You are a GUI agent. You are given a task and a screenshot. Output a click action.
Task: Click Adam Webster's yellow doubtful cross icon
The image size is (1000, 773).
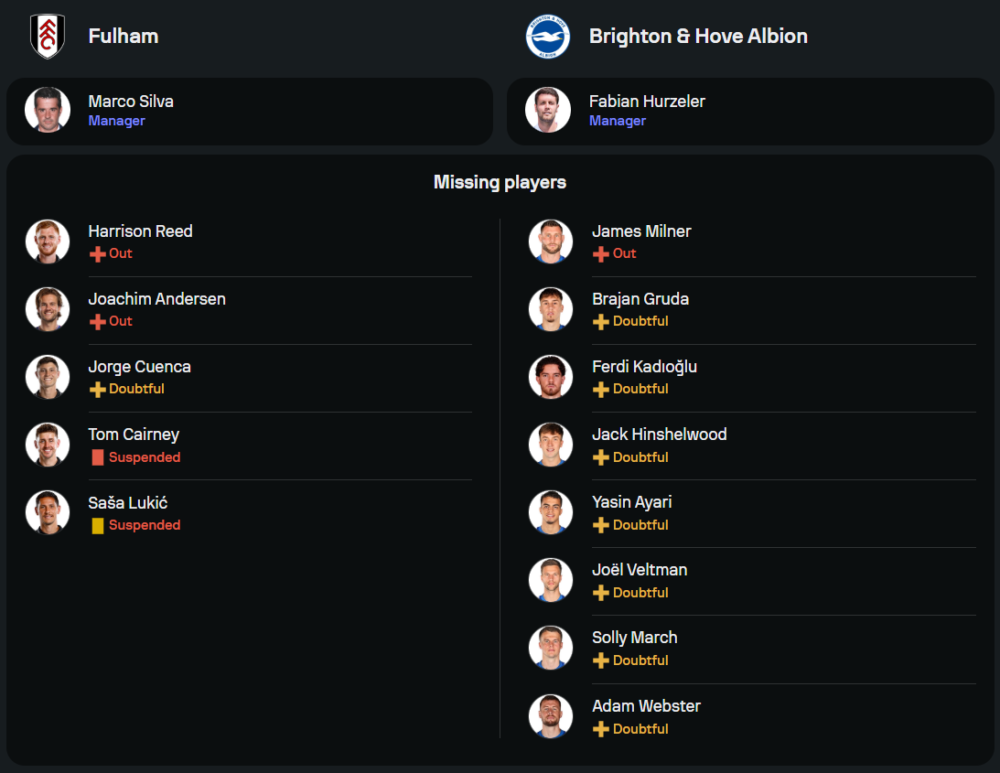tap(600, 729)
